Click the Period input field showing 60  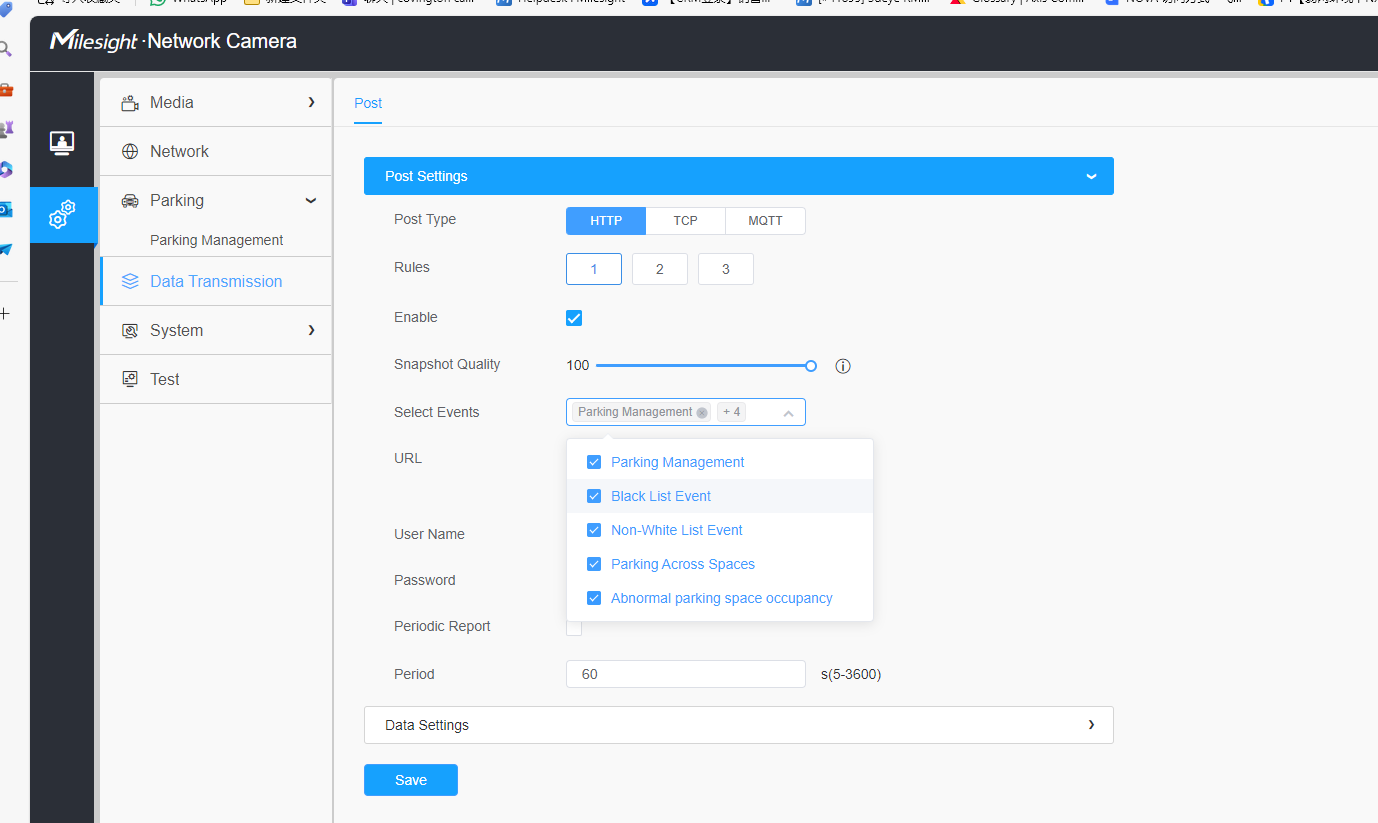click(686, 674)
